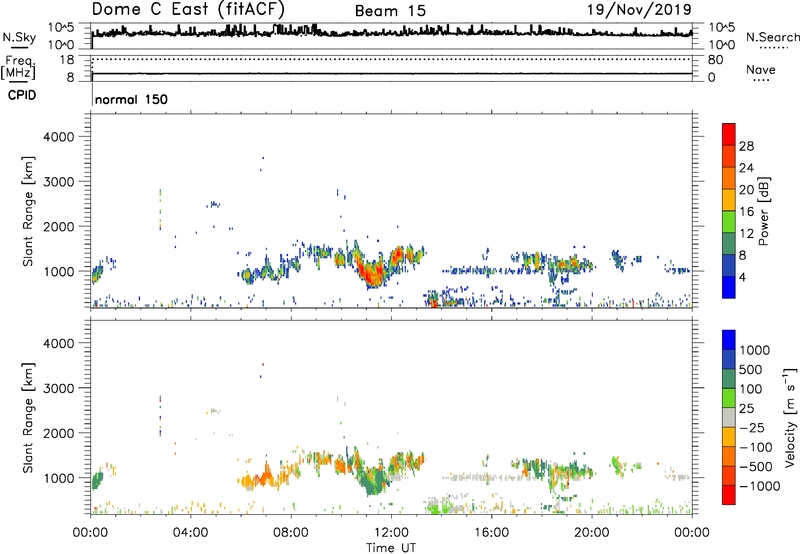Click the velocity color bar gray segment
Image resolution: width=800 pixels, height=554 pixels.
[729, 417]
